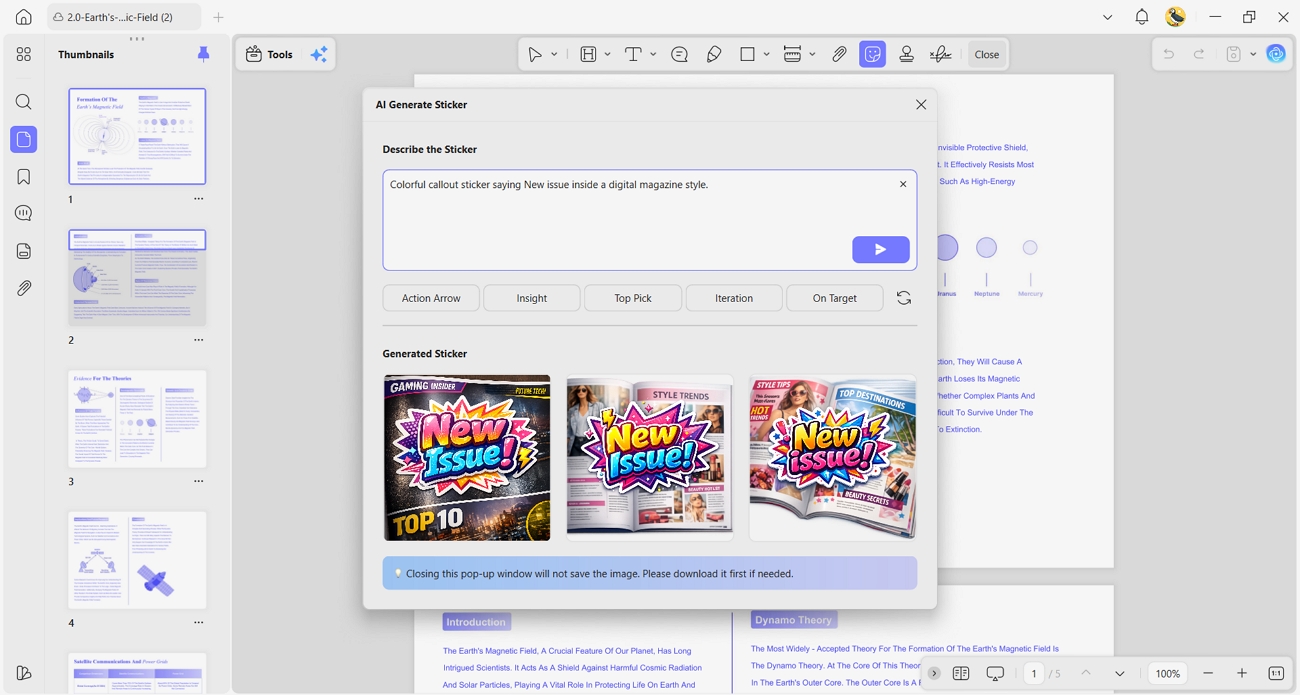Submit the sticker description with send button
The image size is (1300, 695).
point(881,249)
